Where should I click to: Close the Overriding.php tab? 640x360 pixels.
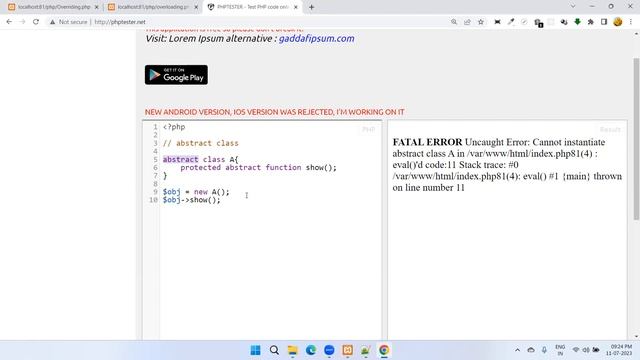point(97,7)
